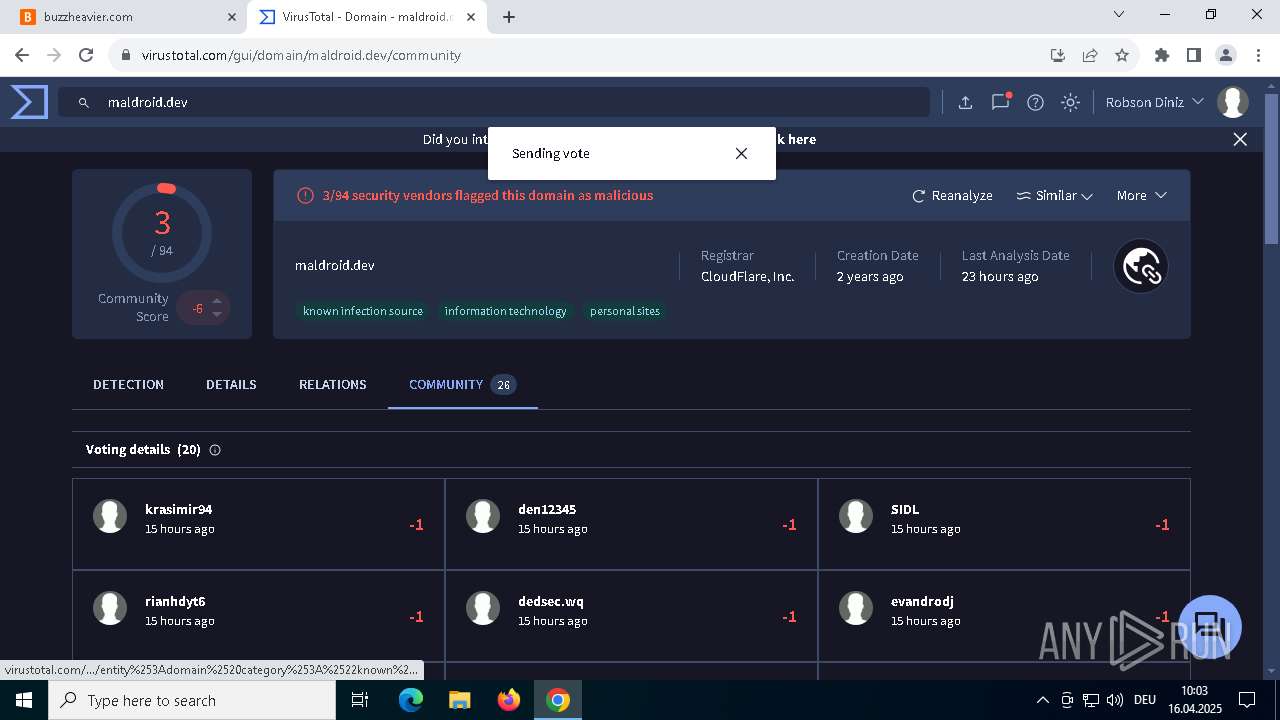
Task: Open dedsec.wq voter avatar
Action: (483, 608)
